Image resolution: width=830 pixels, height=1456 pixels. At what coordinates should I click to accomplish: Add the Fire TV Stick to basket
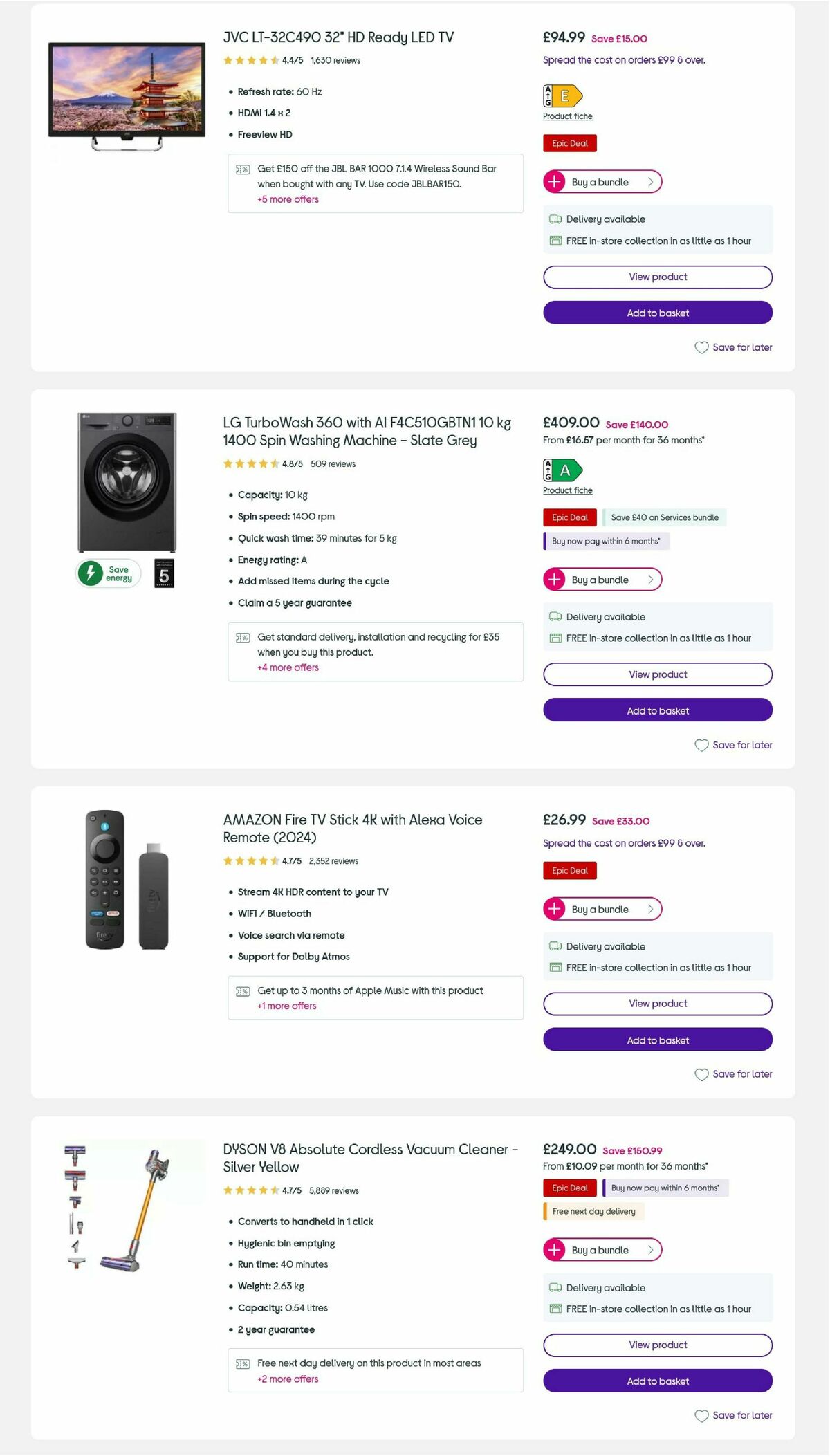657,1040
